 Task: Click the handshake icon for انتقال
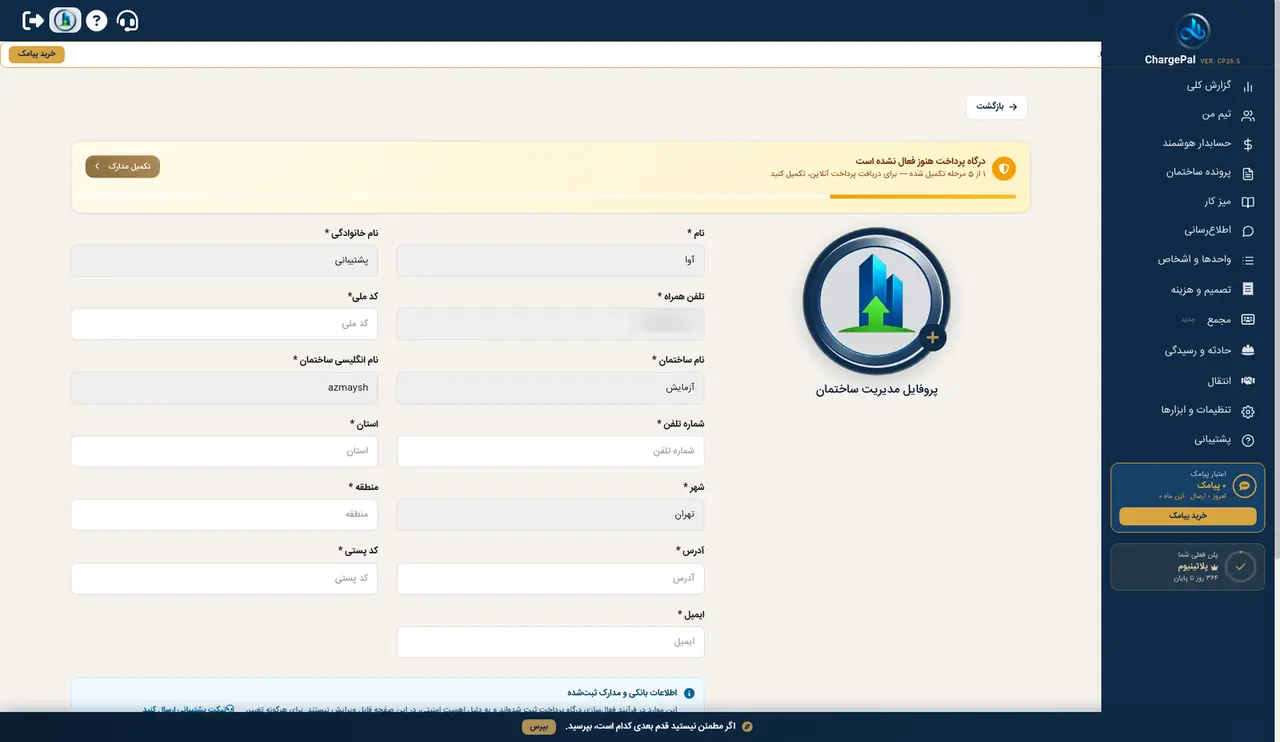coord(1247,381)
